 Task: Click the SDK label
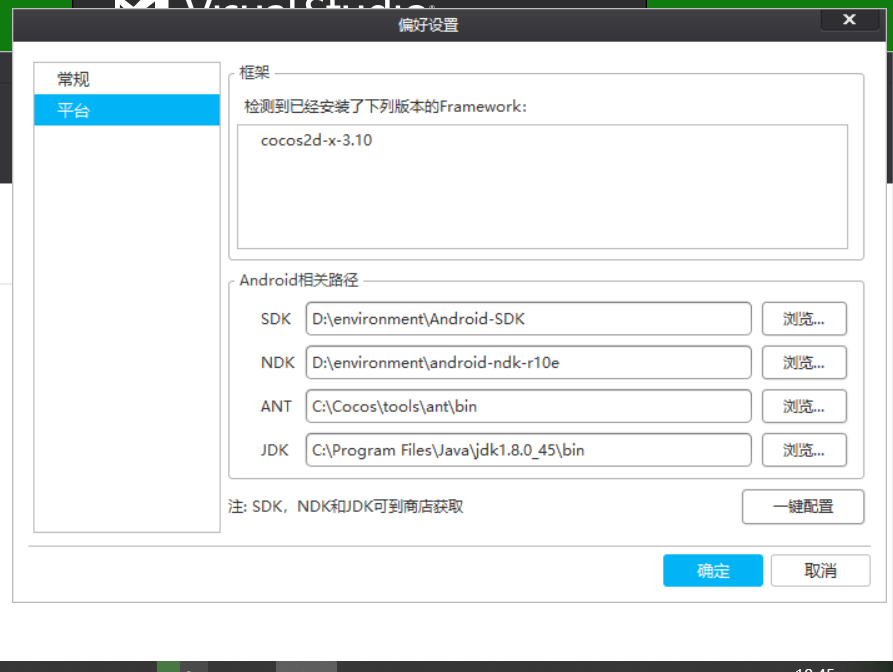coord(276,319)
